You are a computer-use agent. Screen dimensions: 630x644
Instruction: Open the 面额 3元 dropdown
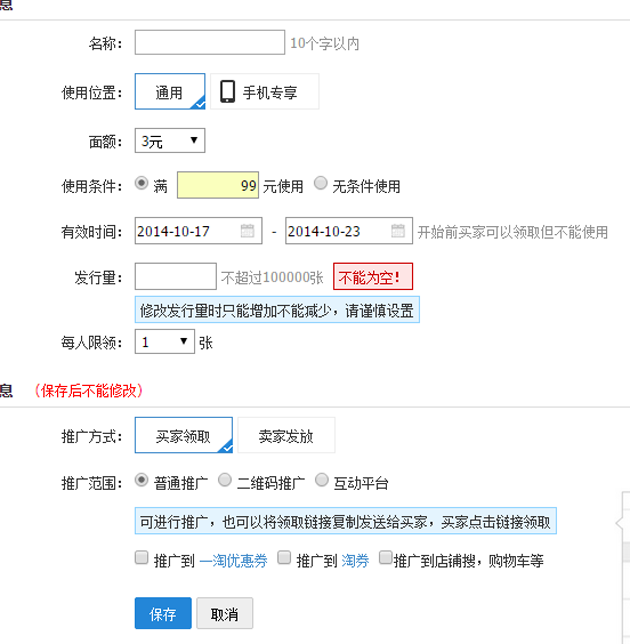pos(170,141)
